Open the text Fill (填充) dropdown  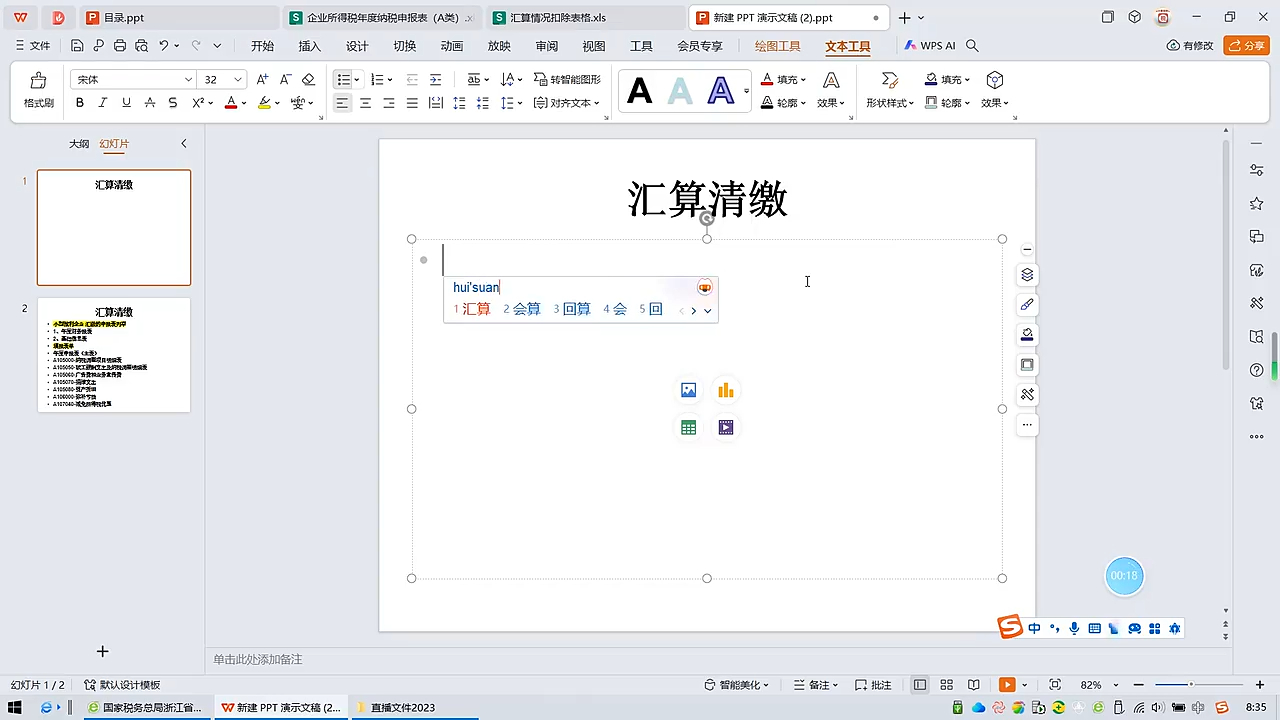(x=784, y=80)
